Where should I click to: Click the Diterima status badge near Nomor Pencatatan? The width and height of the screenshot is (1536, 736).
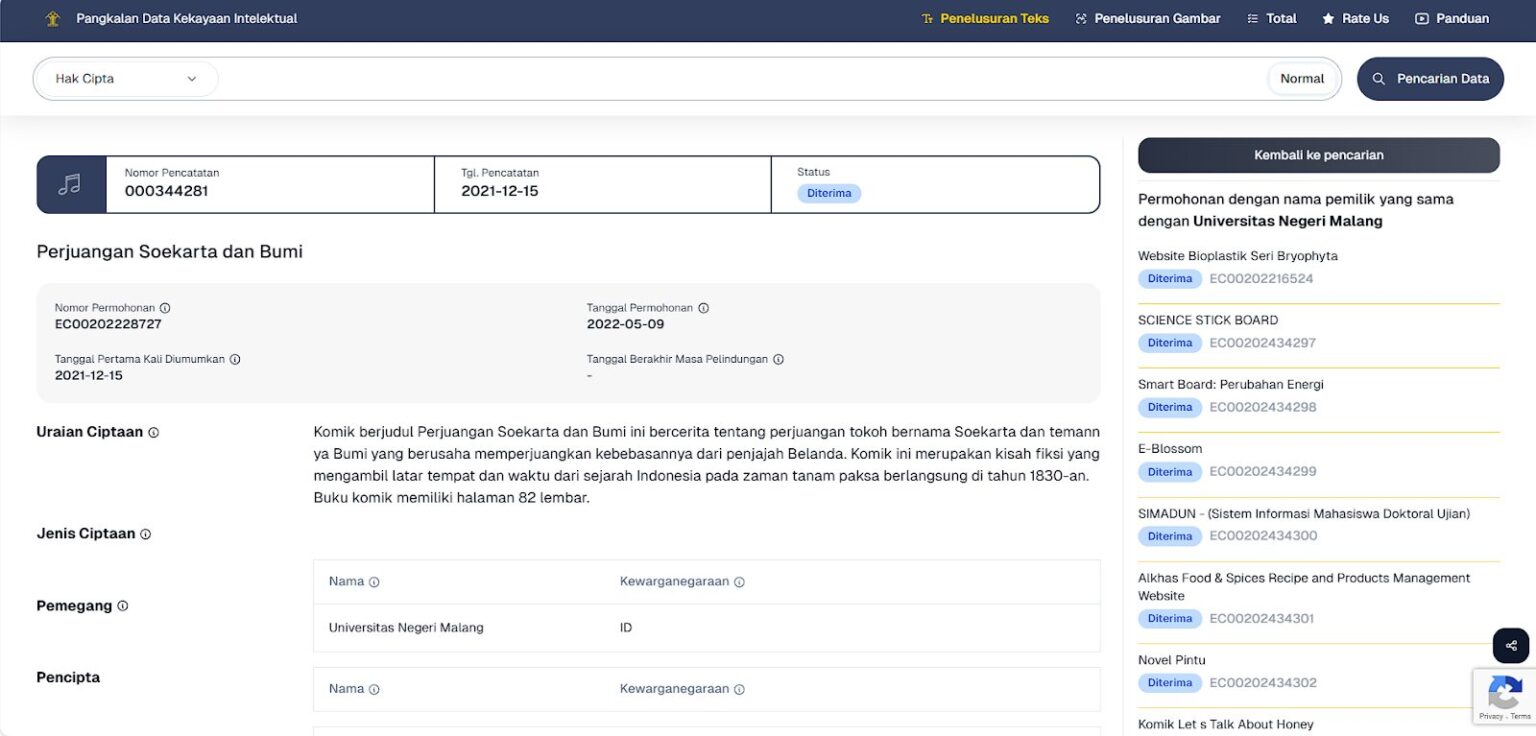(829, 192)
